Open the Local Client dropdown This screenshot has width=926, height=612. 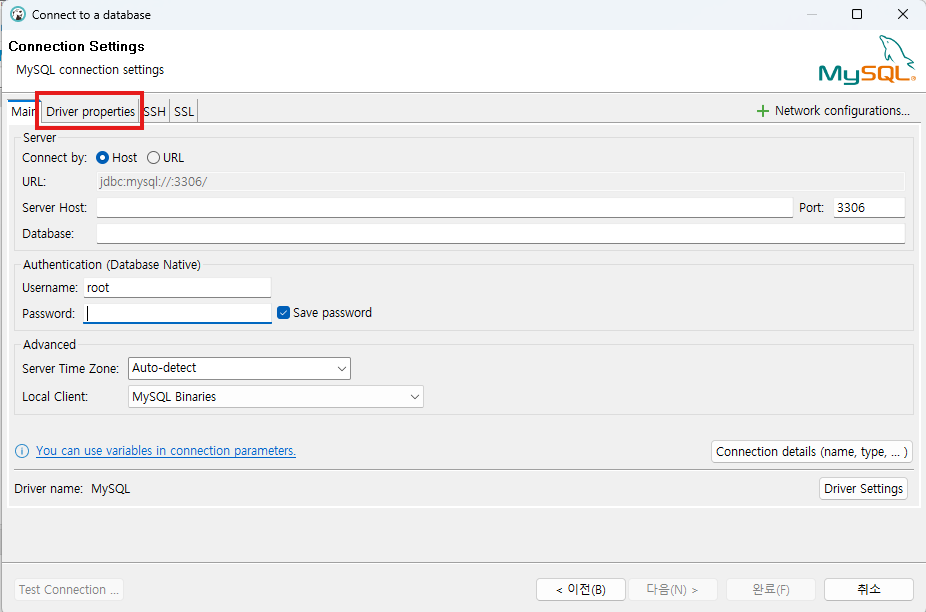click(x=276, y=397)
